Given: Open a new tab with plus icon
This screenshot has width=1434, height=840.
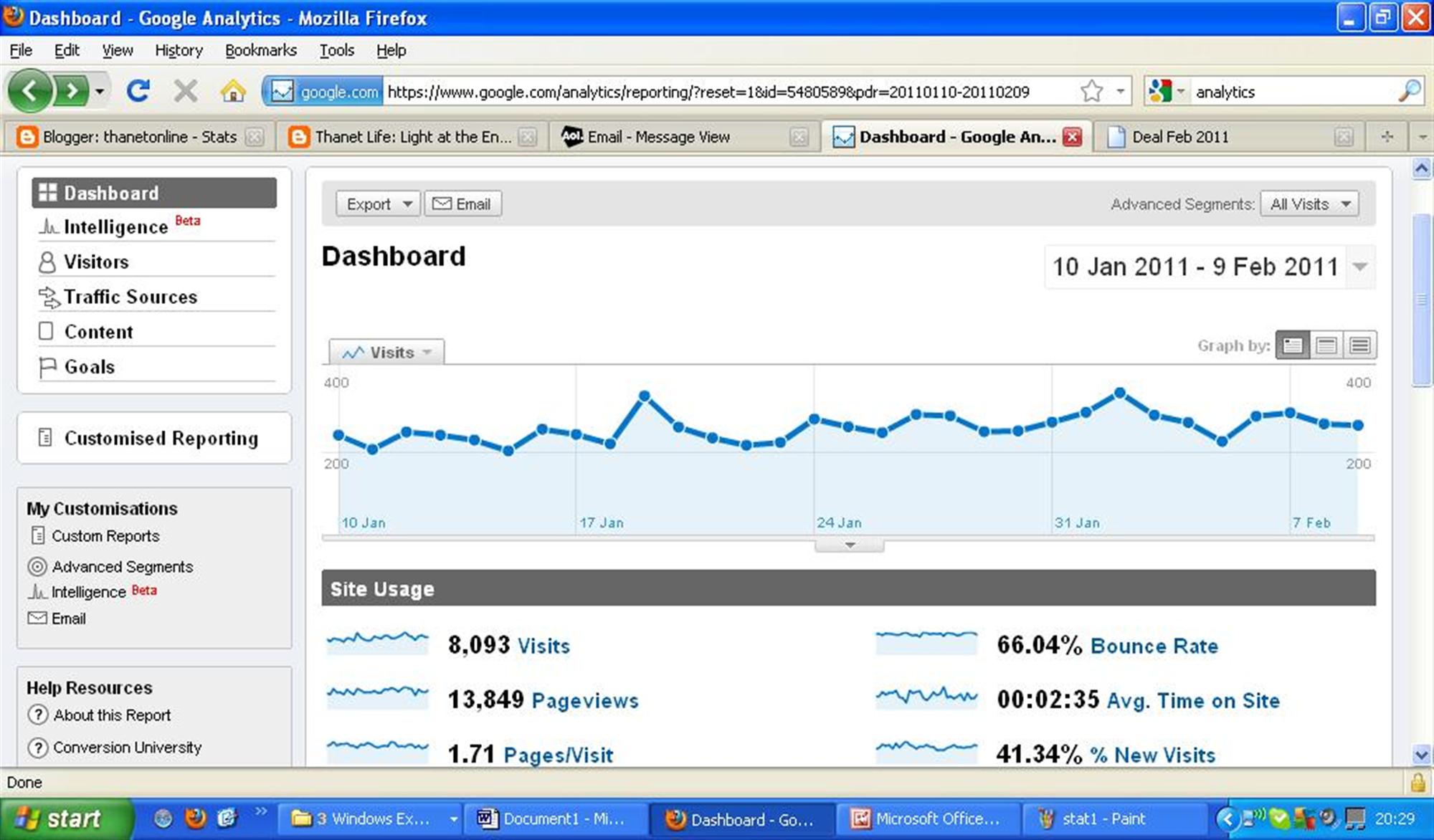Looking at the screenshot, I should click(x=1387, y=136).
